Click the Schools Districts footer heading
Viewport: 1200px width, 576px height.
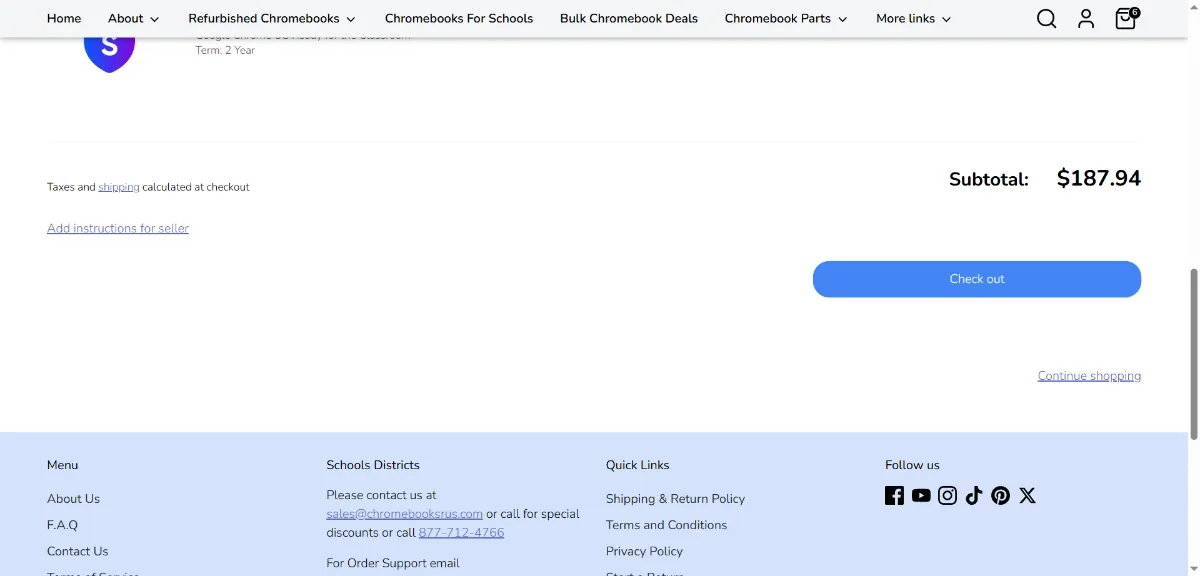point(373,465)
